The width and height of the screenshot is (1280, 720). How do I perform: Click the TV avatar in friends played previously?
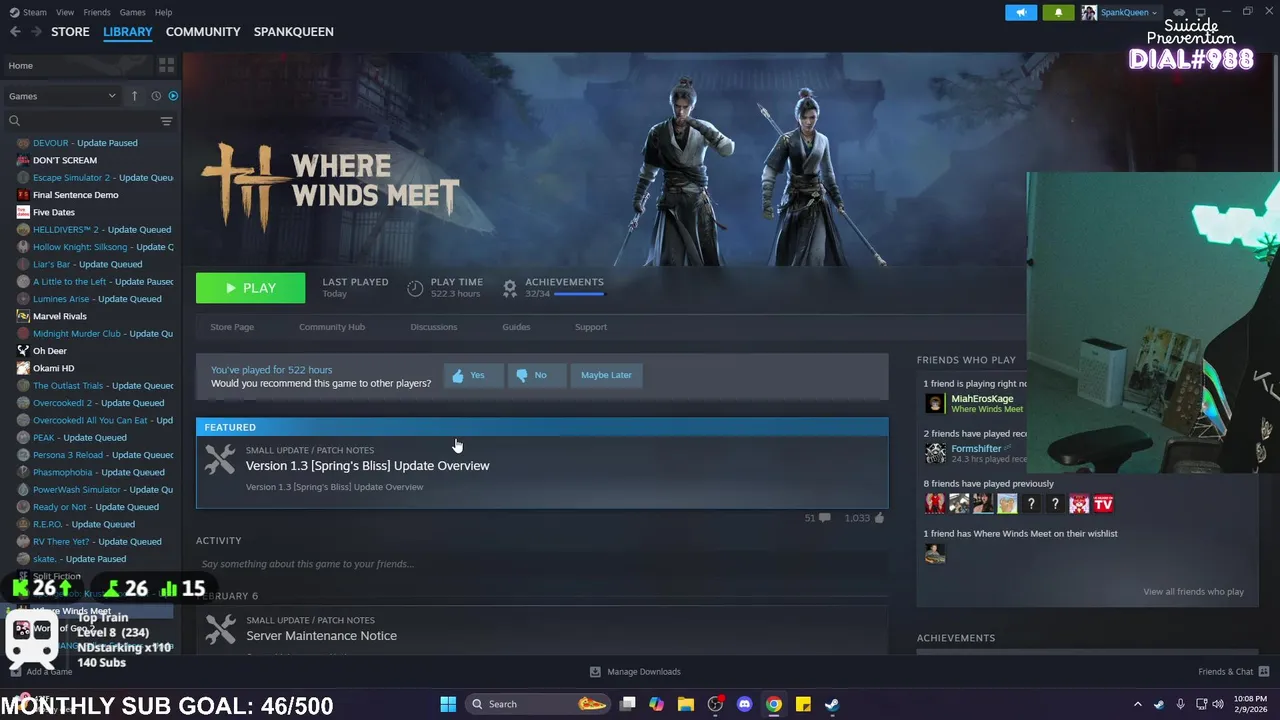click(1103, 504)
